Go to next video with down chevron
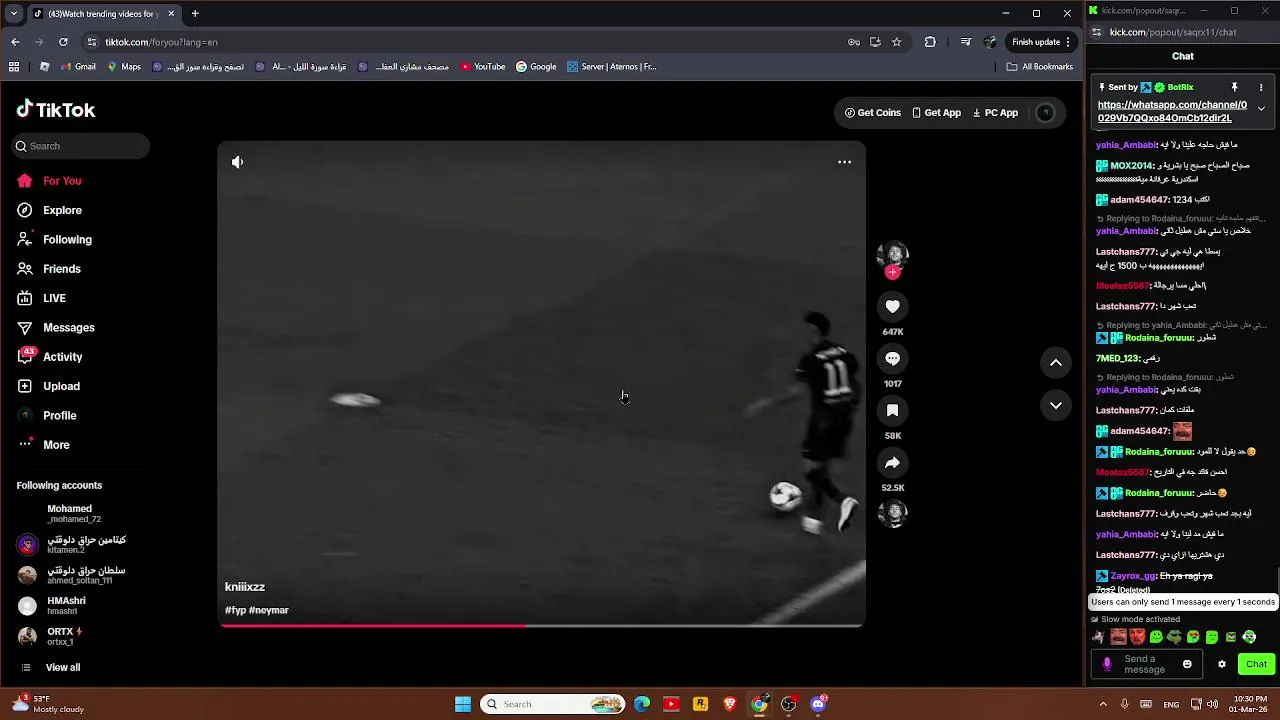Viewport: 1280px width, 720px height. (1056, 405)
